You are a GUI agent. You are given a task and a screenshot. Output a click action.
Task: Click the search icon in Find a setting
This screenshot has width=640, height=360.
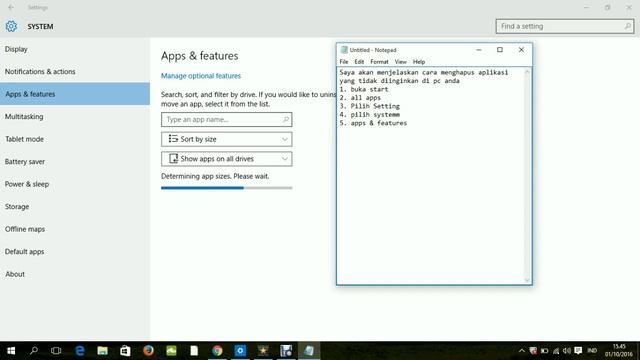click(x=627, y=26)
